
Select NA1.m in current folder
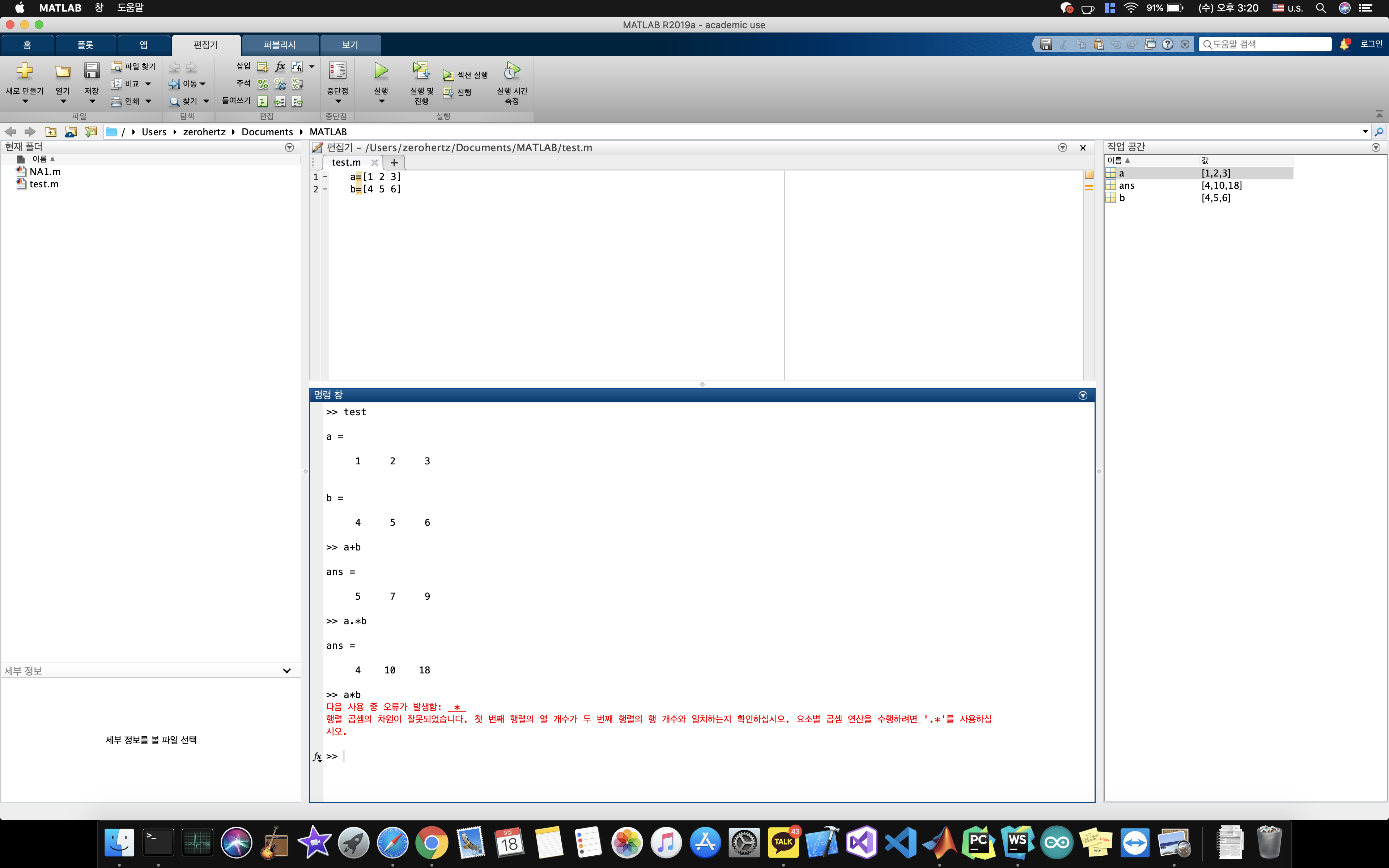click(x=45, y=172)
